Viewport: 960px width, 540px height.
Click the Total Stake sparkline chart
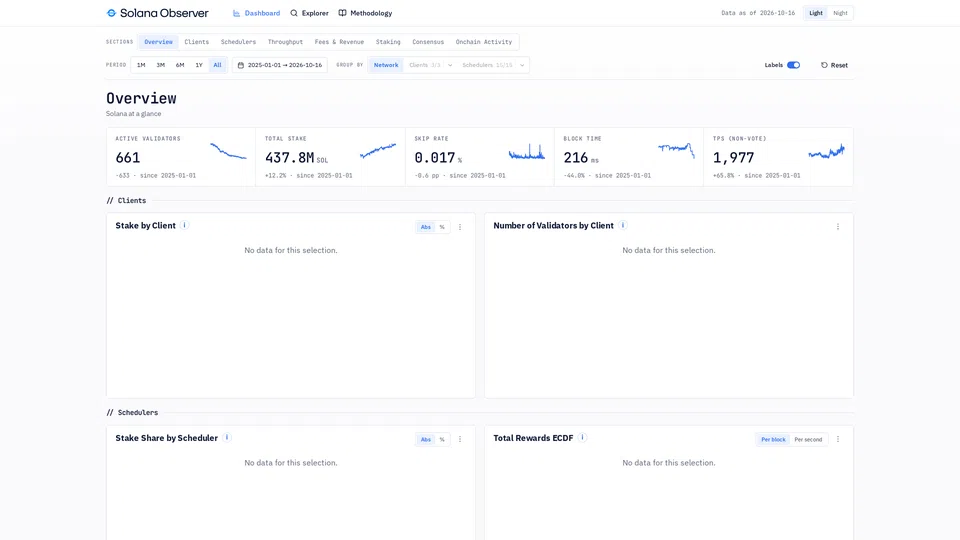pyautogui.click(x=378, y=150)
